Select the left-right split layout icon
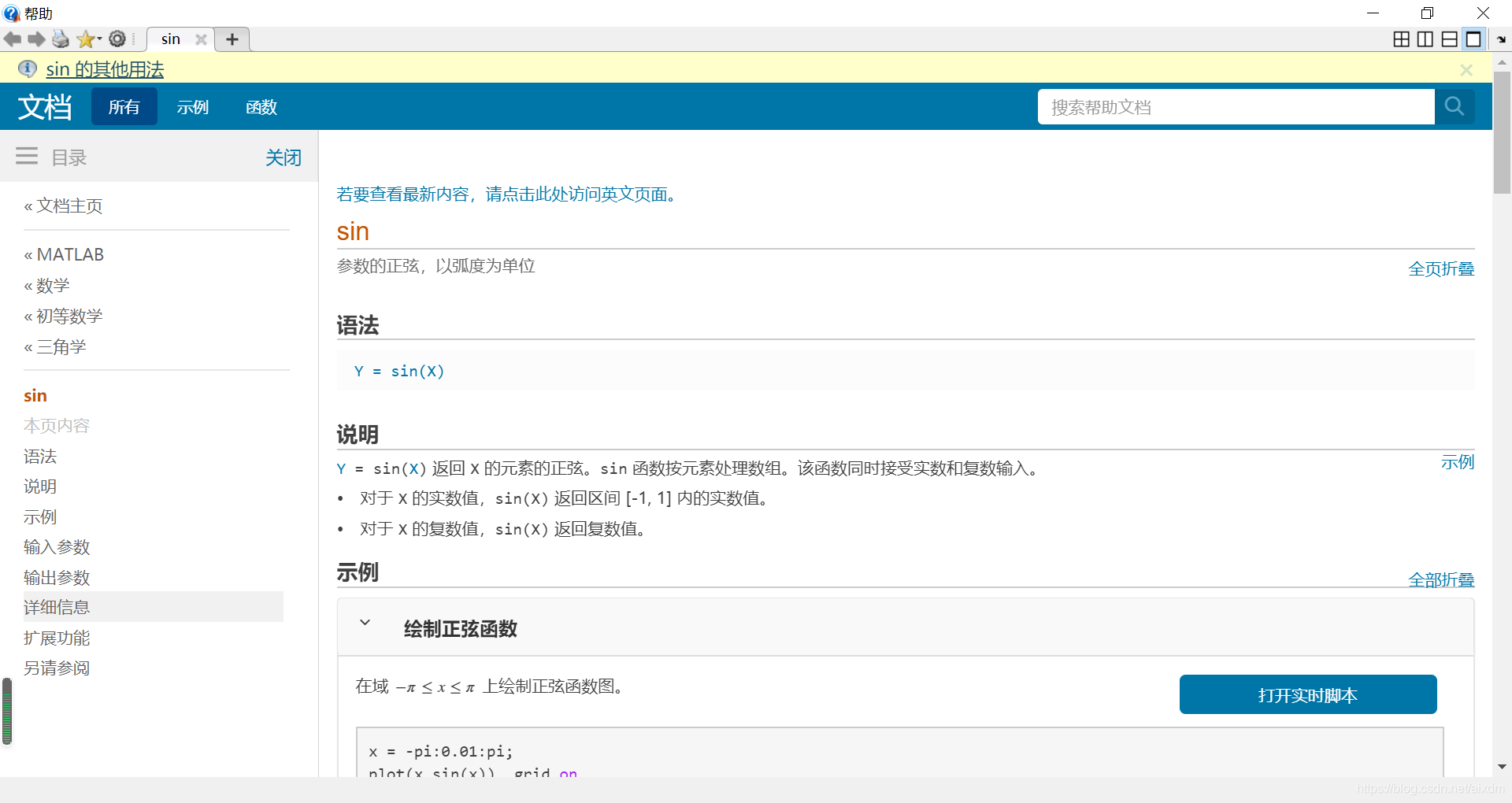This screenshot has width=1512, height=803. coord(1425,39)
